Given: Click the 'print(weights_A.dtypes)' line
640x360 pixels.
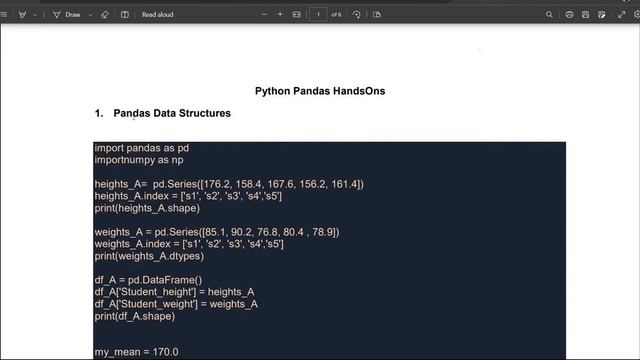Looking at the screenshot, I should click(149, 256).
